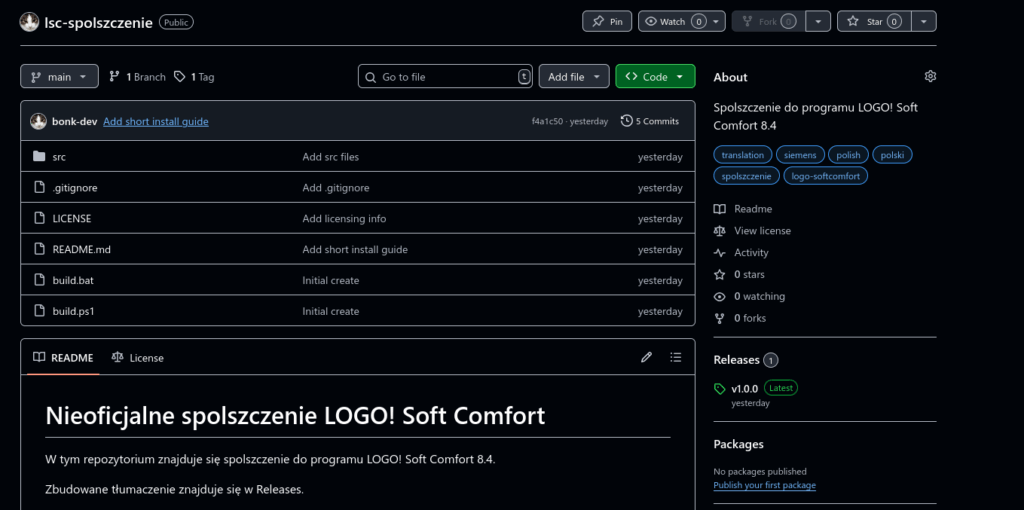
Task: Open the Star lists dropdown arrow
Action: 923,22
